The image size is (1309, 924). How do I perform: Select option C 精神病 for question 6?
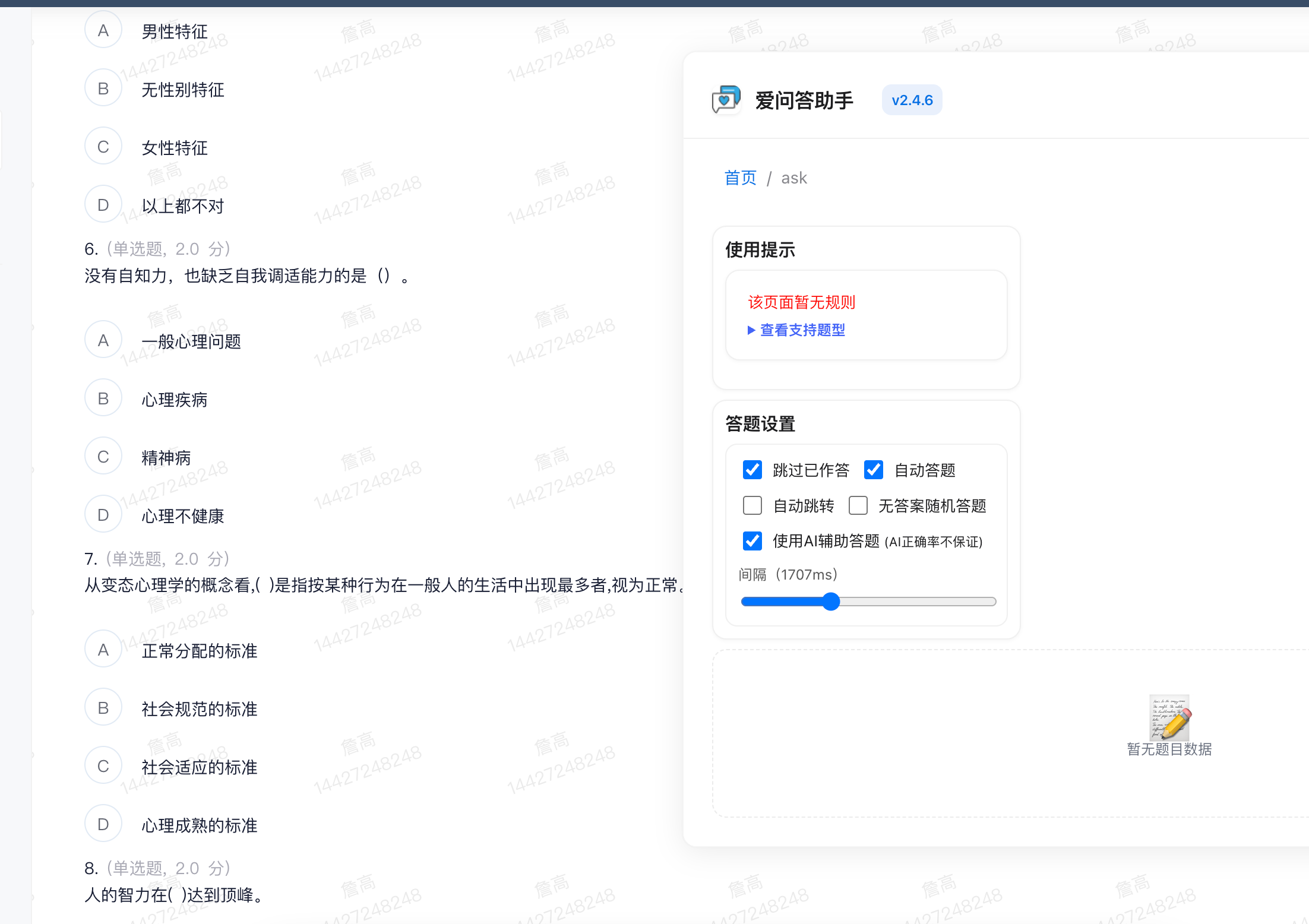point(103,457)
